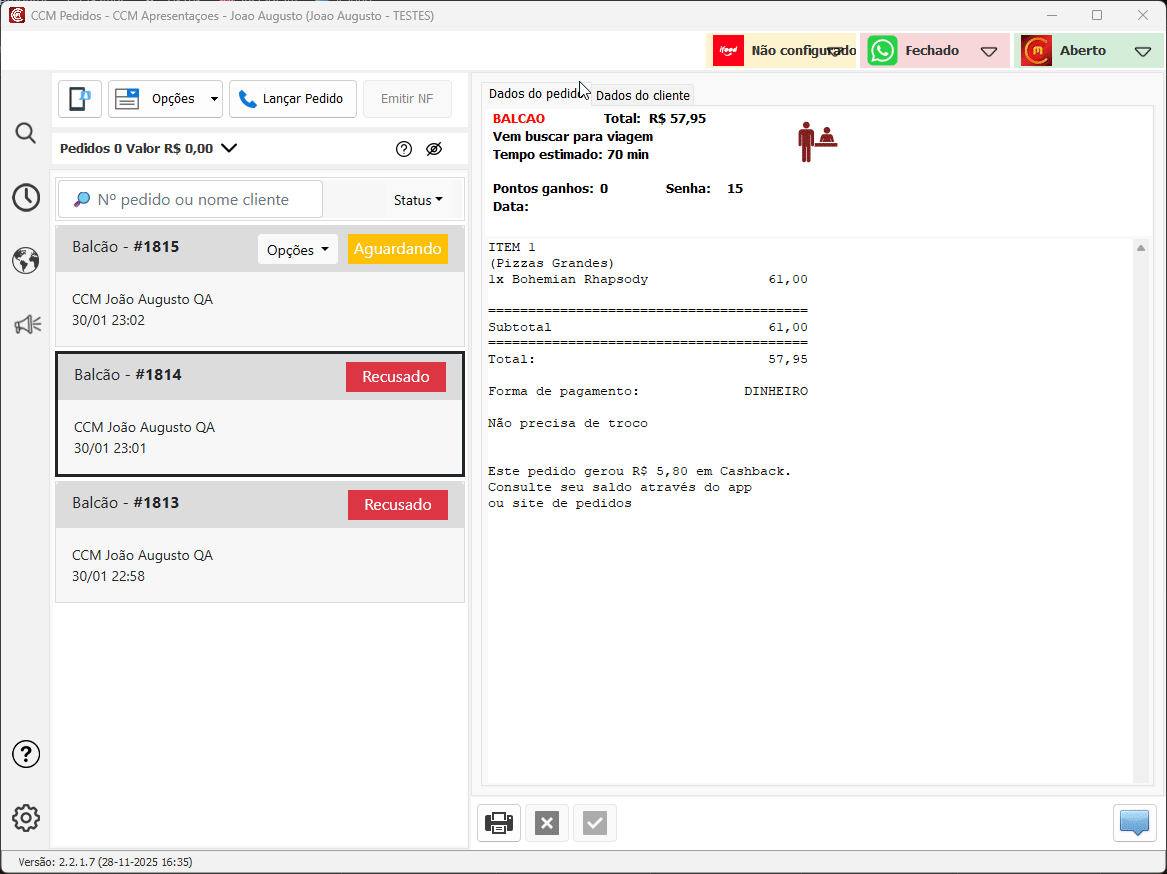This screenshot has width=1167, height=874.
Task: Switch to Dados do cliente tab
Action: tap(642, 95)
